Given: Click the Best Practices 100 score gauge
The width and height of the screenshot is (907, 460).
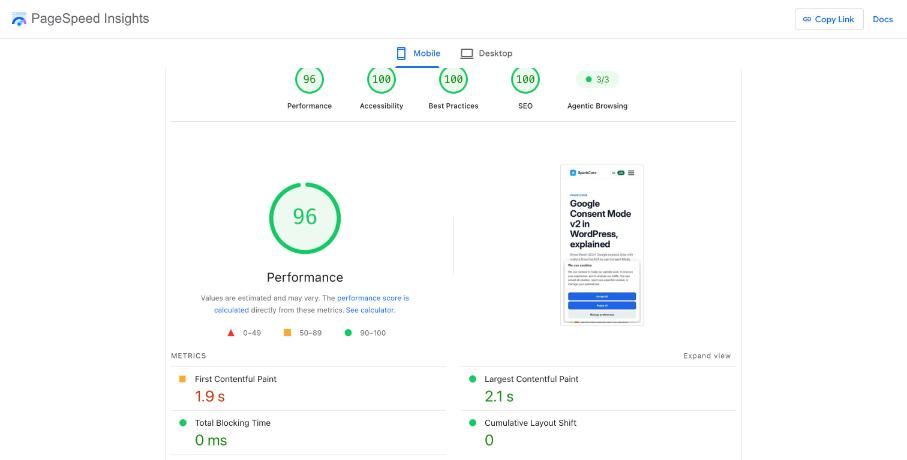Looking at the screenshot, I should pyautogui.click(x=454, y=80).
